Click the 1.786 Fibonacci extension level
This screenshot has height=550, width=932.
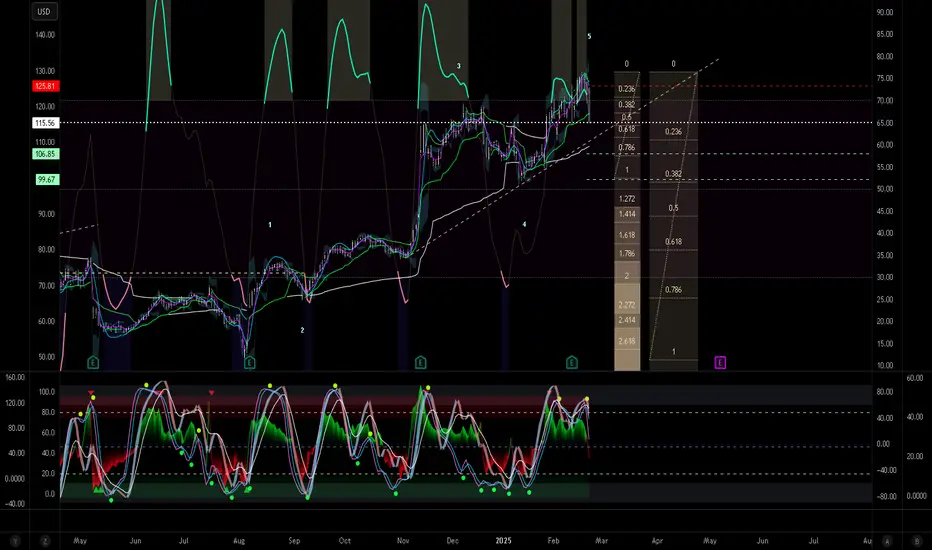[x=627, y=254]
